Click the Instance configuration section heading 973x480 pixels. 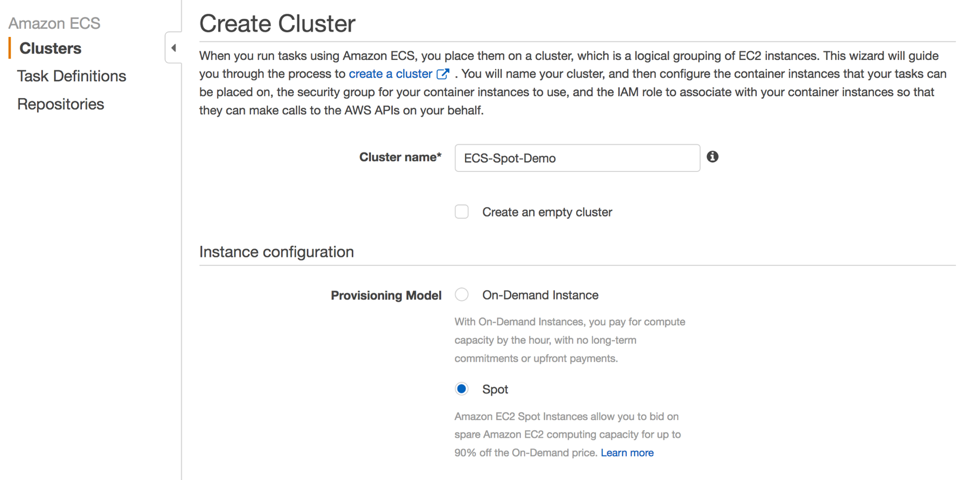point(276,252)
